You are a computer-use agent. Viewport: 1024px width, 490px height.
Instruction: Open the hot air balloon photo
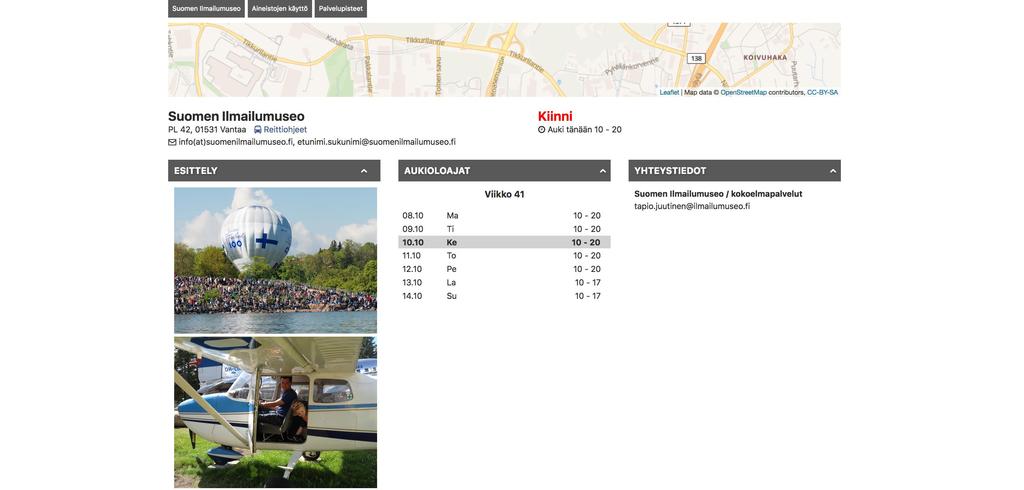(276, 261)
